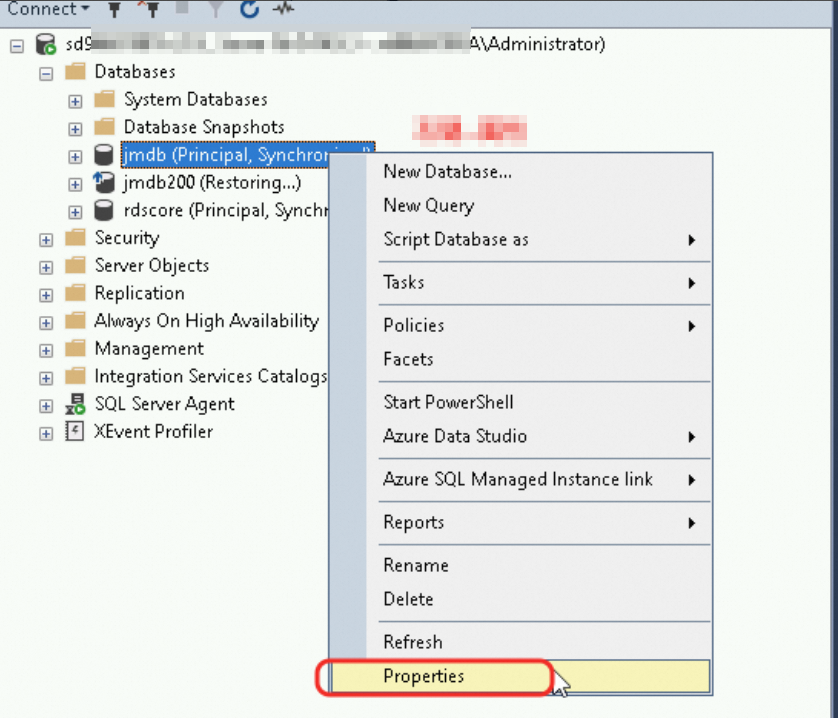This screenshot has height=718, width=838.
Task: Click the Refresh circular arrow icon
Action: (249, 9)
